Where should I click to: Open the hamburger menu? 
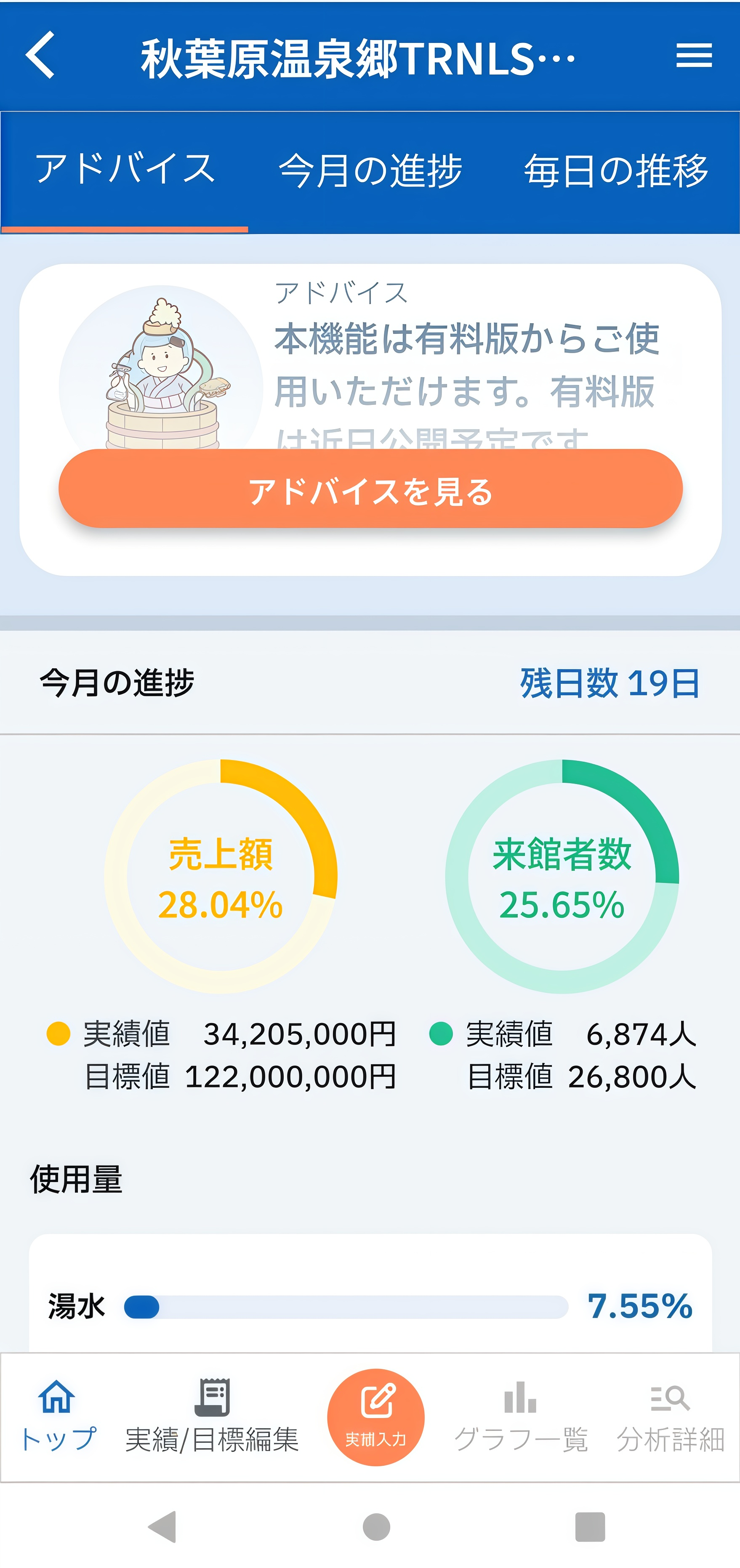[694, 56]
